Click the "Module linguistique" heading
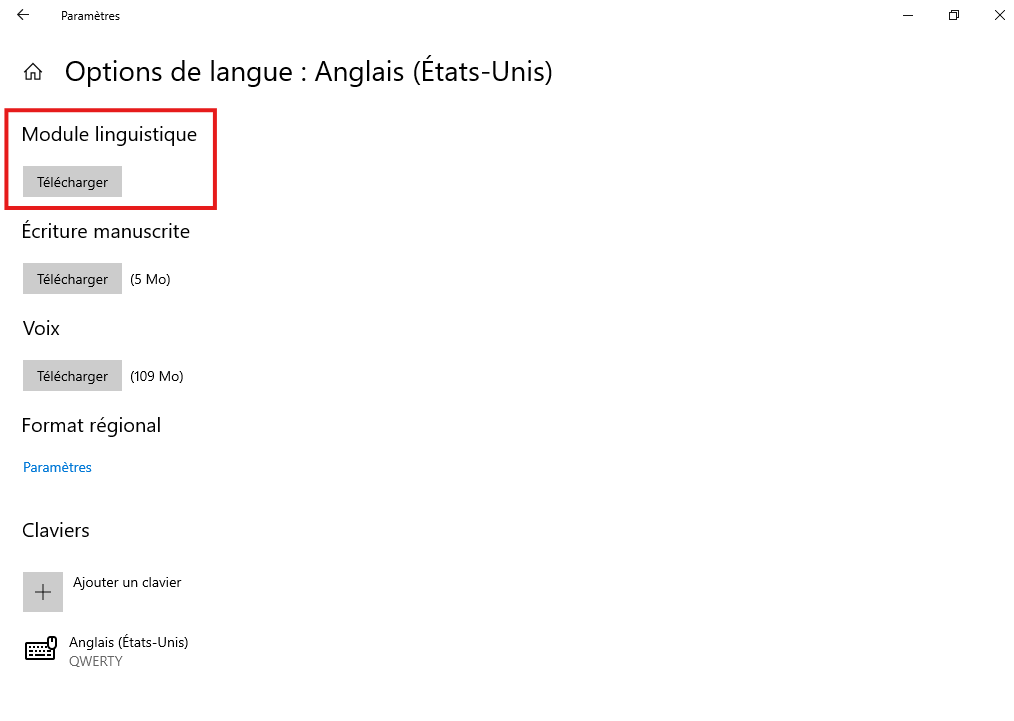 coord(109,134)
